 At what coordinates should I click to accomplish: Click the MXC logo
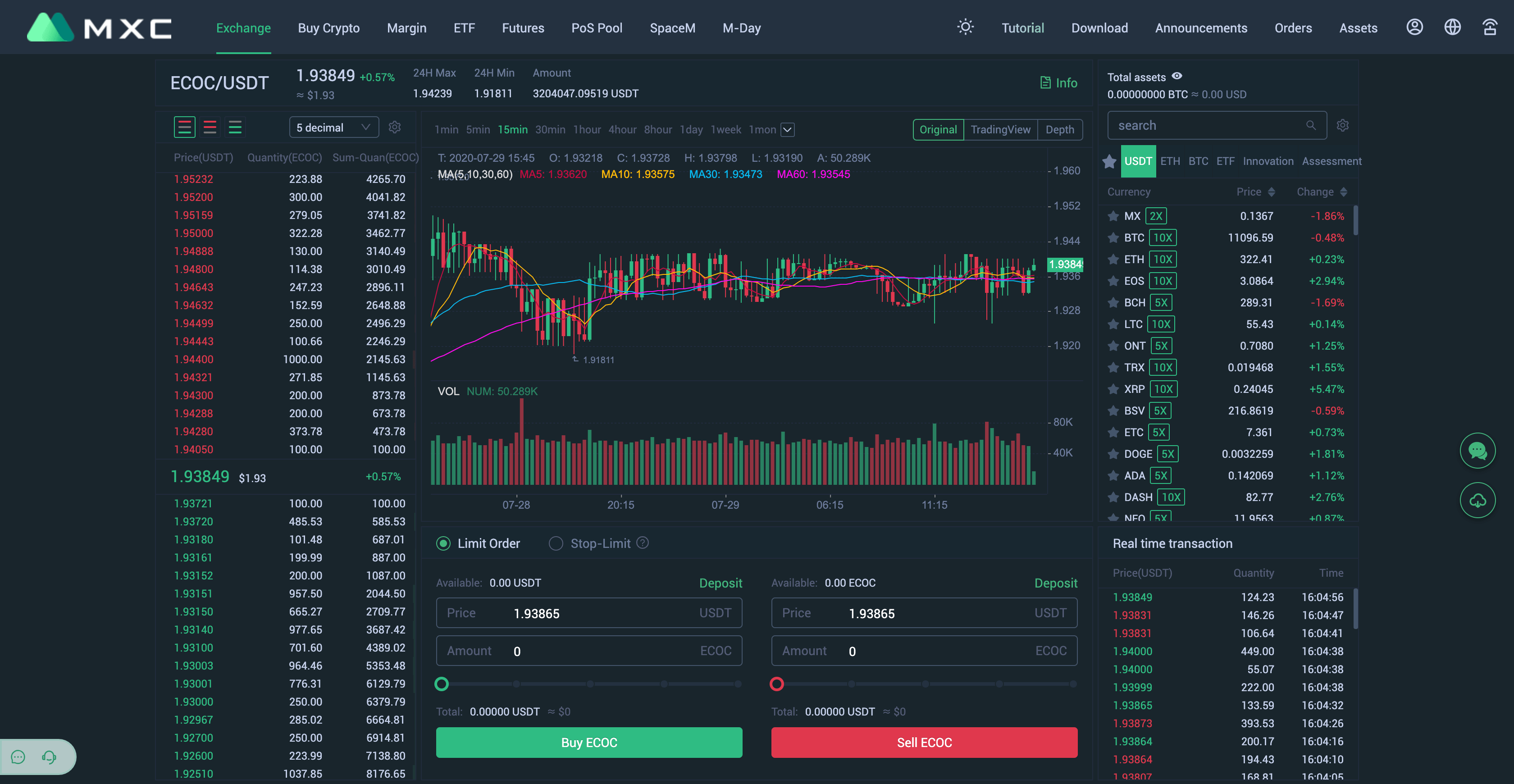[99, 27]
